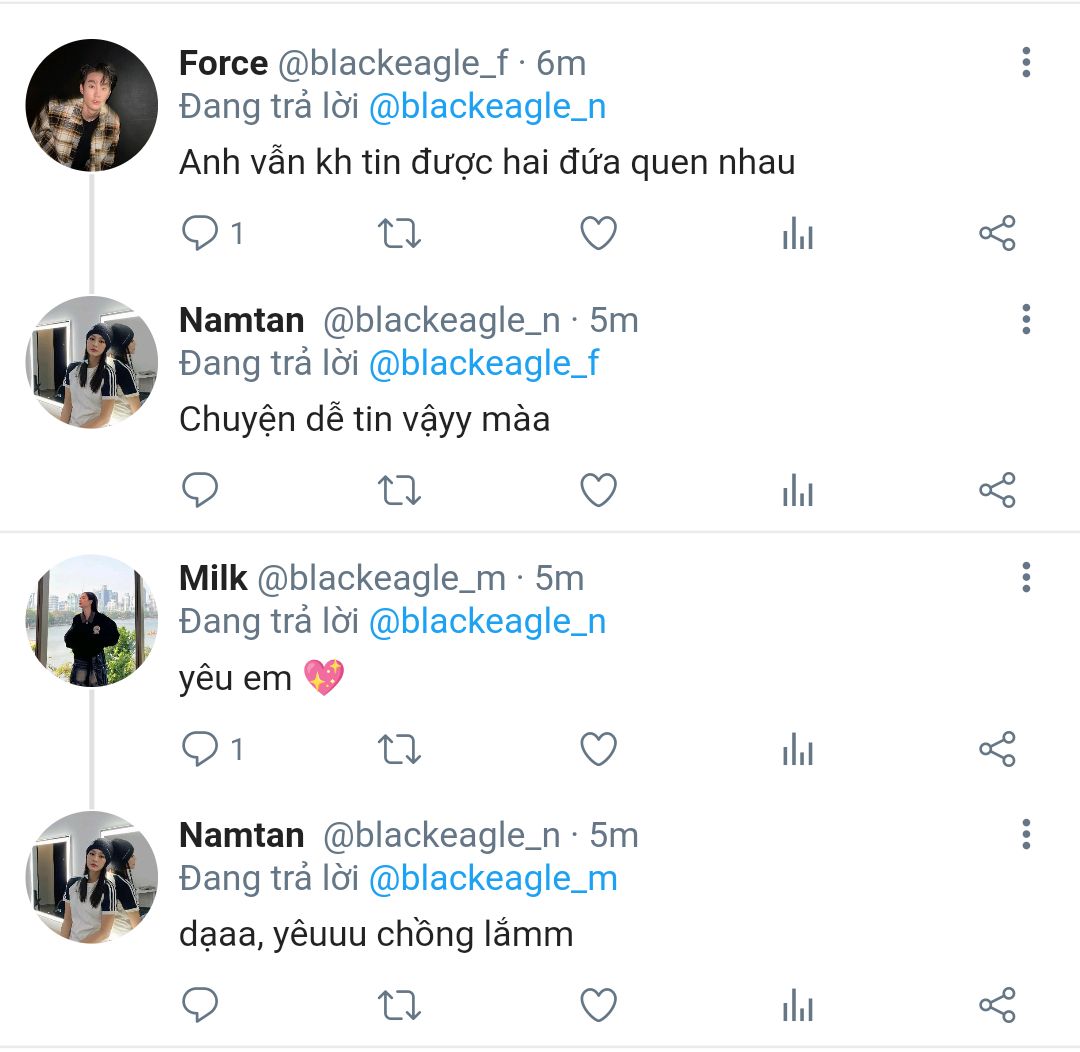Retweet Milk's 'yêu em' tweet
1080x1052 pixels.
click(399, 749)
